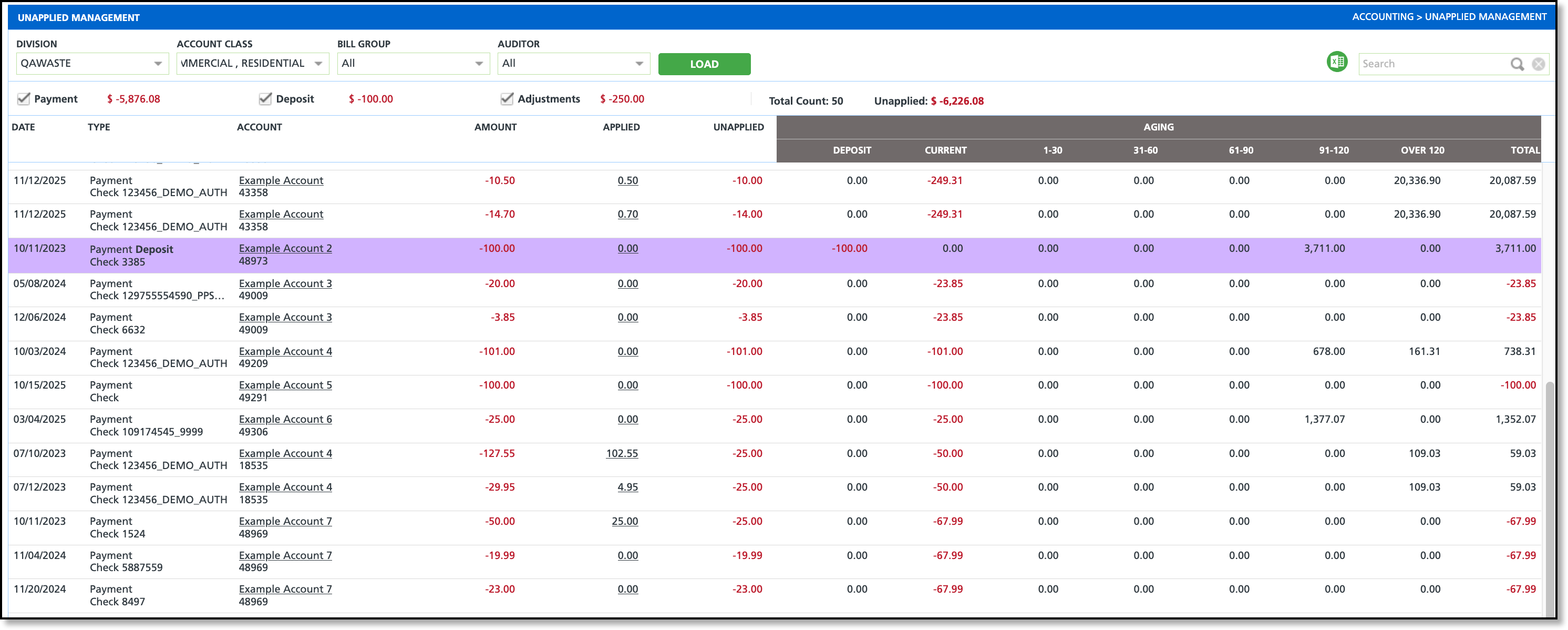
Task: Clear the search field
Action: 1538,64
